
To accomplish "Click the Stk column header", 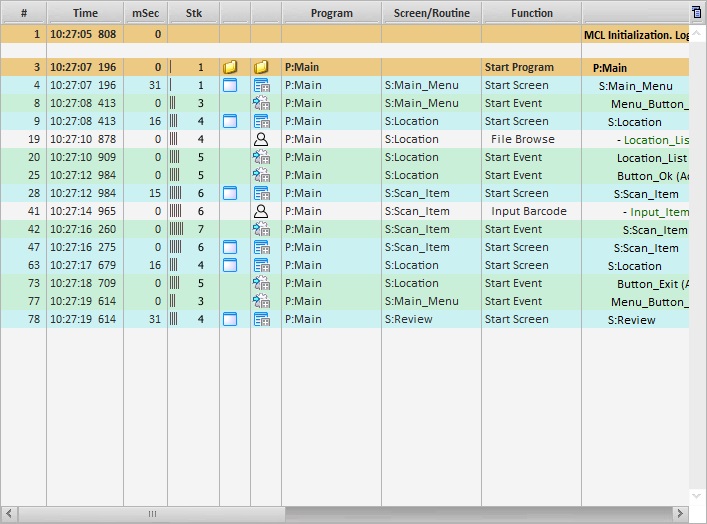I will 193,13.
